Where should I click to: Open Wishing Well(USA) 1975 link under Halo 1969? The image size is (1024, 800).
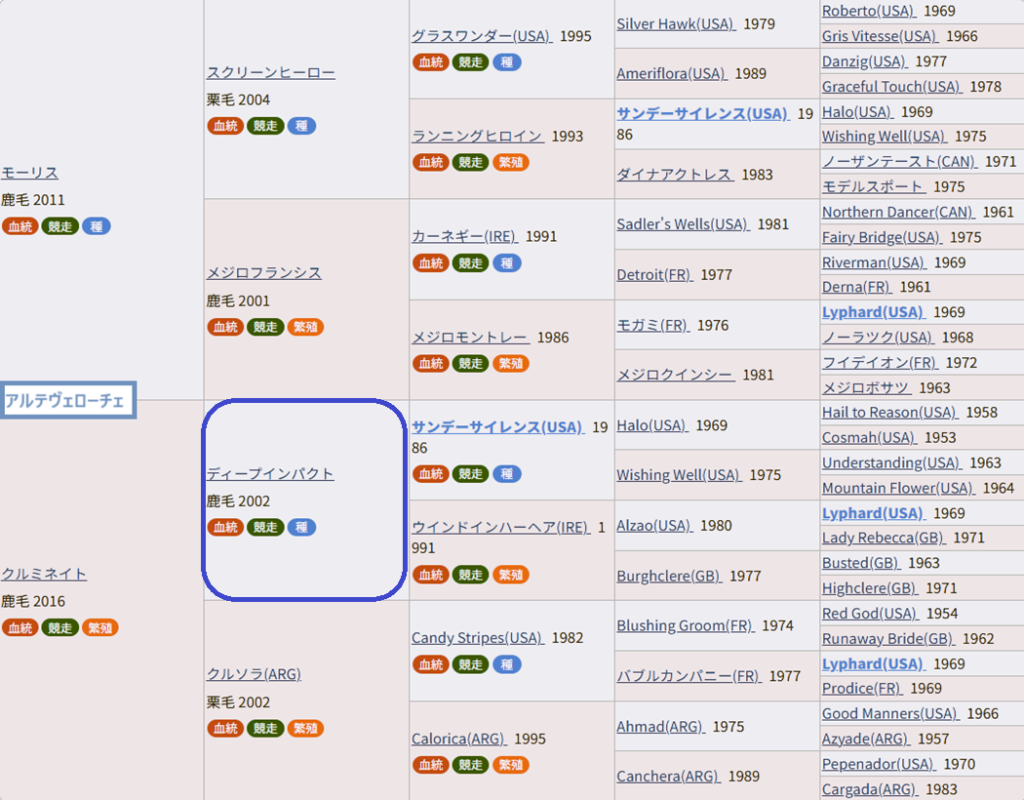679,475
